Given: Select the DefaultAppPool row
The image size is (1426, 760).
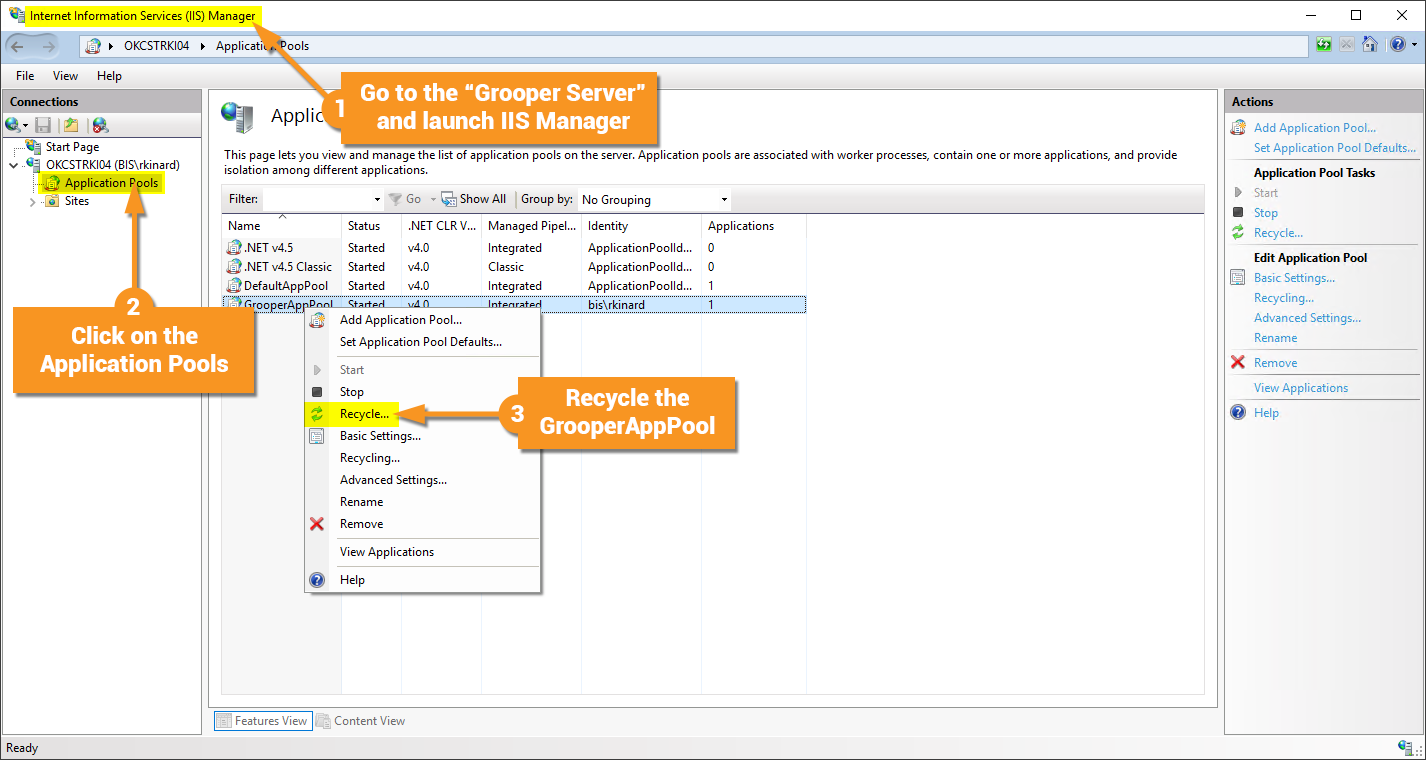Looking at the screenshot, I should [x=513, y=286].
